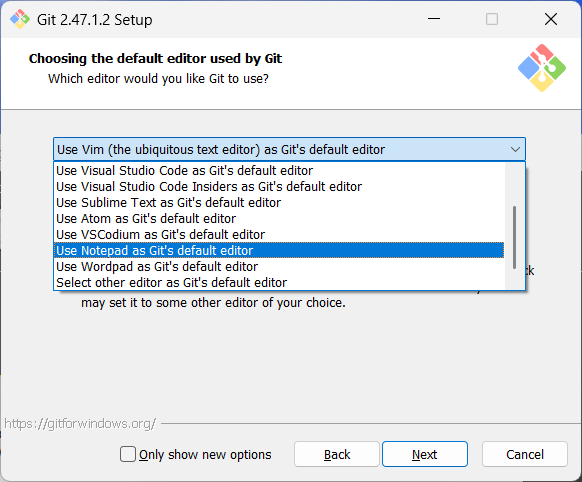
Task: Cancel the Git setup
Action: click(525, 454)
